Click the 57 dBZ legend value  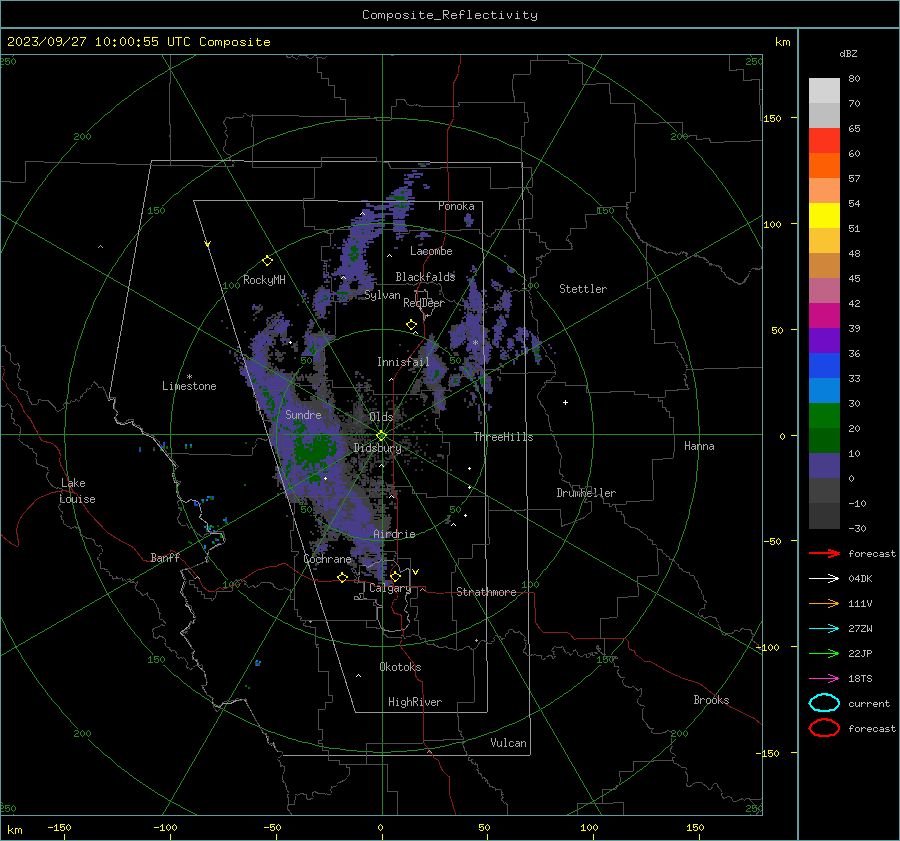pos(854,179)
